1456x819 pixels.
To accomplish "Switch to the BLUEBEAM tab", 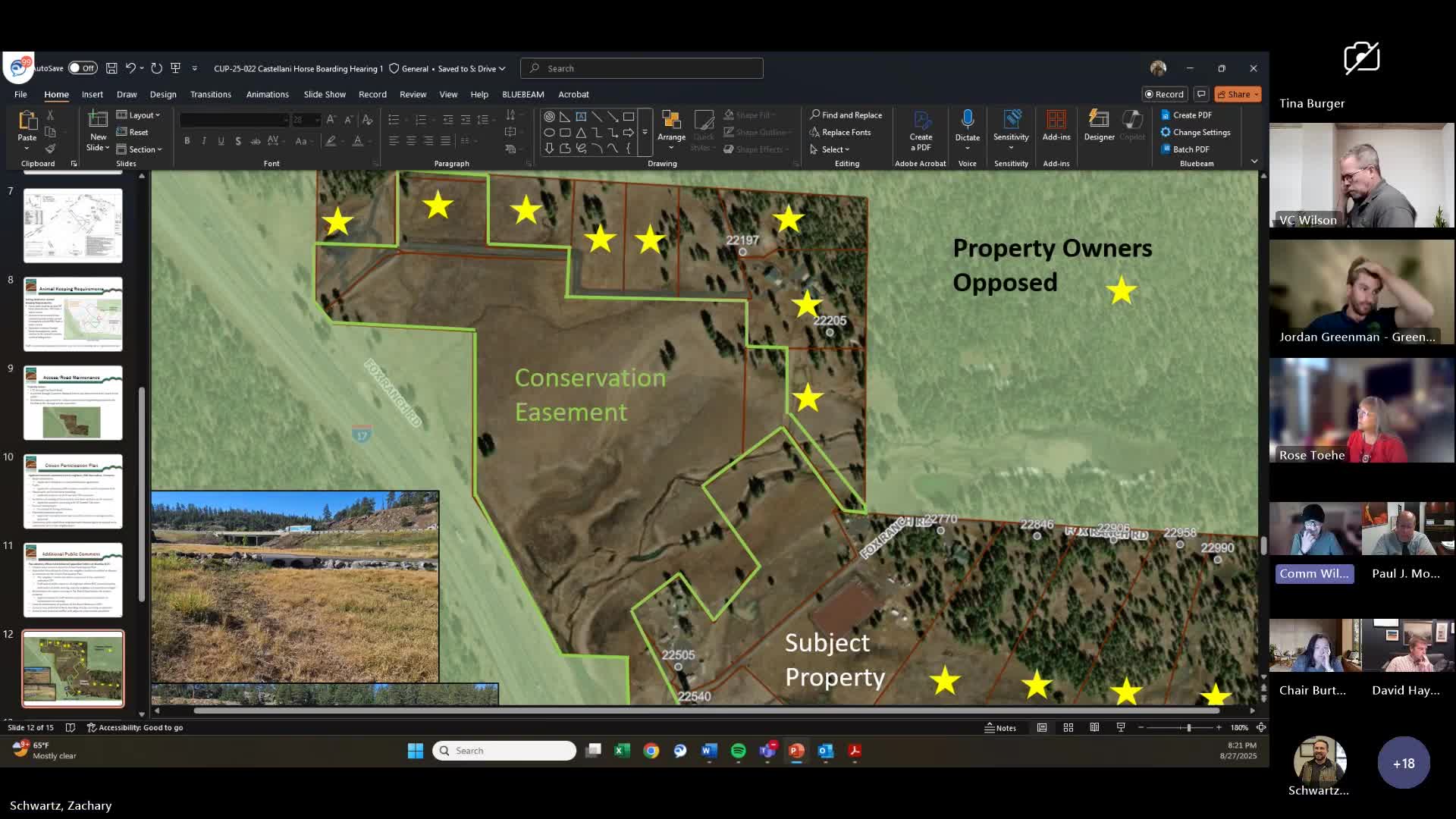I will click(x=523, y=94).
